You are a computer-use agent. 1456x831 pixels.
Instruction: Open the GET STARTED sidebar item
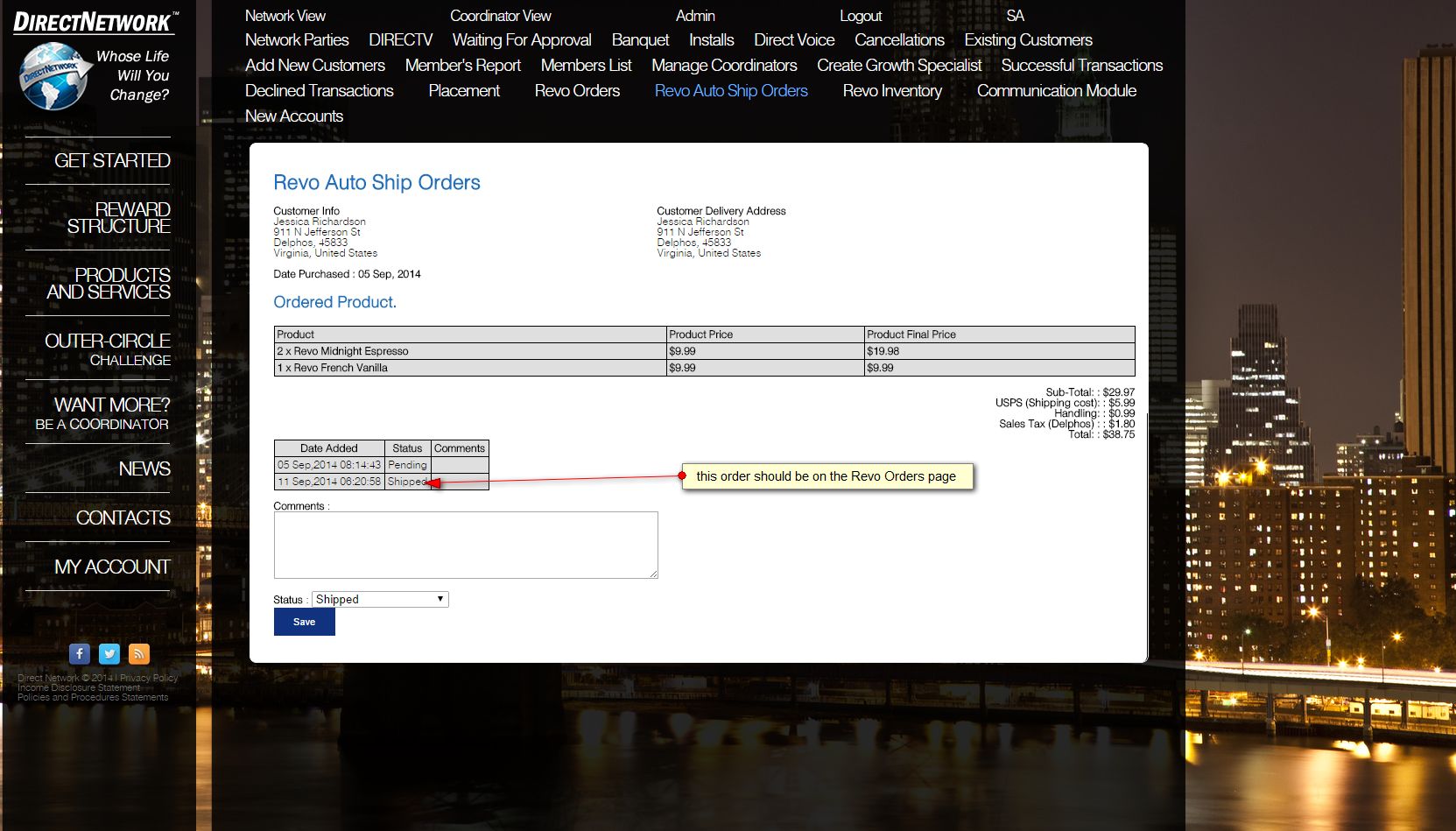112,160
